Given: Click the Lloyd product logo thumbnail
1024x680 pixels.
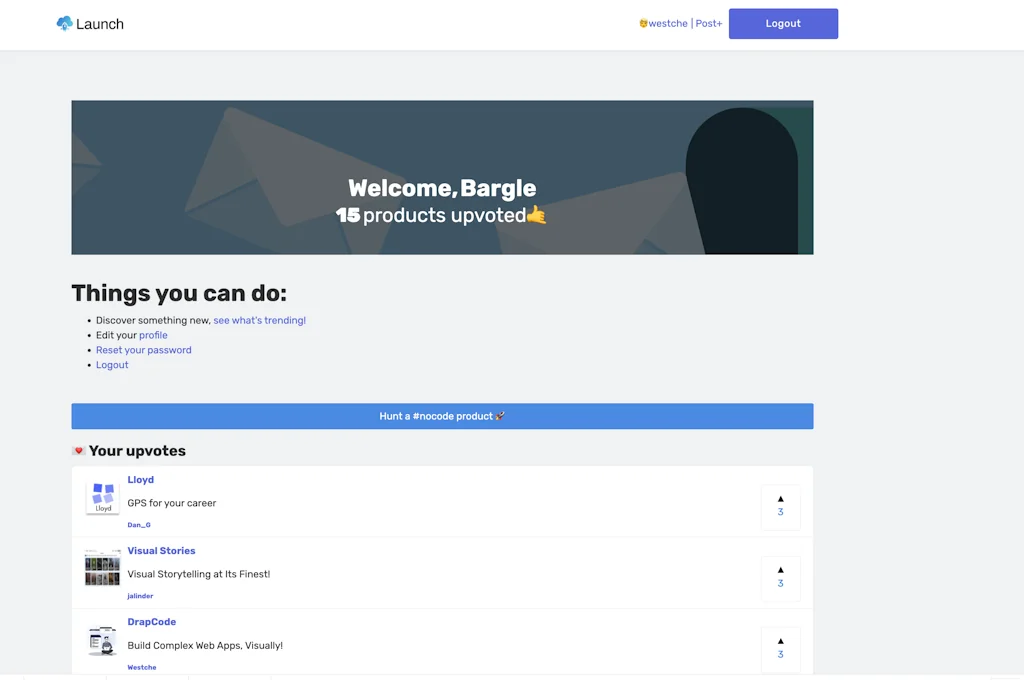Looking at the screenshot, I should 103,498.
